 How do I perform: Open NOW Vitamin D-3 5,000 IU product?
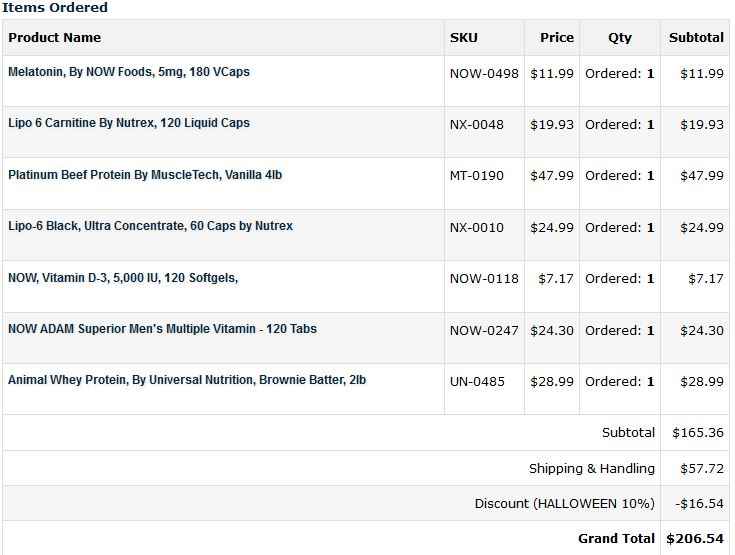123,278
